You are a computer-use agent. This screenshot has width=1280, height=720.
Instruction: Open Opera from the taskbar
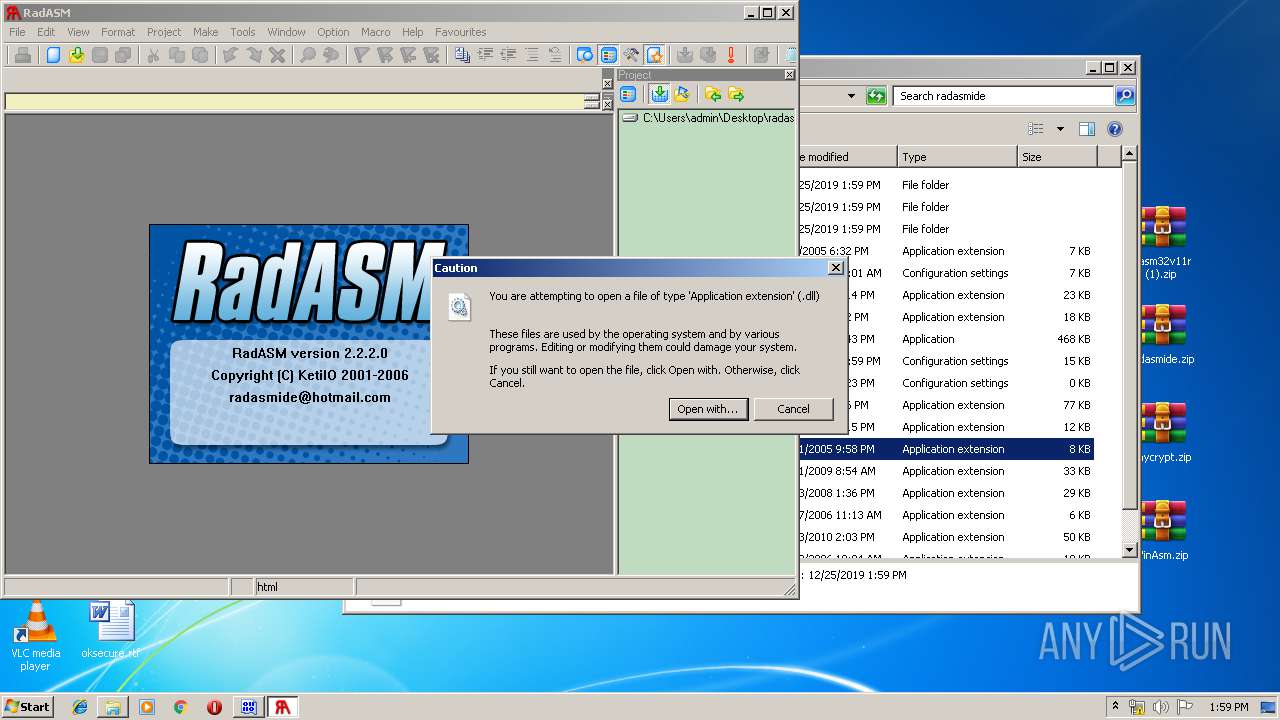(x=214, y=707)
